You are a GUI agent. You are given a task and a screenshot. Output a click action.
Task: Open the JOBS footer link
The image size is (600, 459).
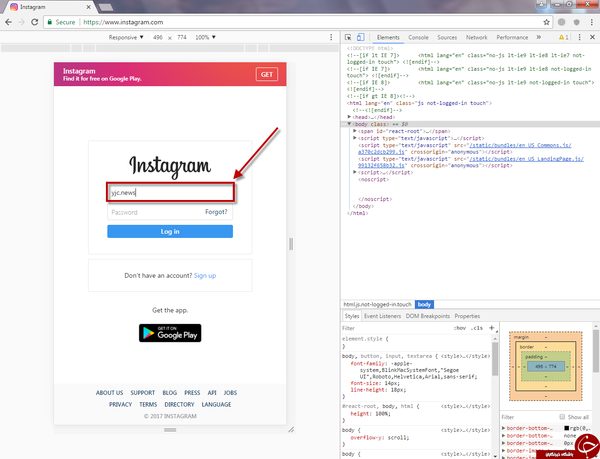(x=230, y=393)
